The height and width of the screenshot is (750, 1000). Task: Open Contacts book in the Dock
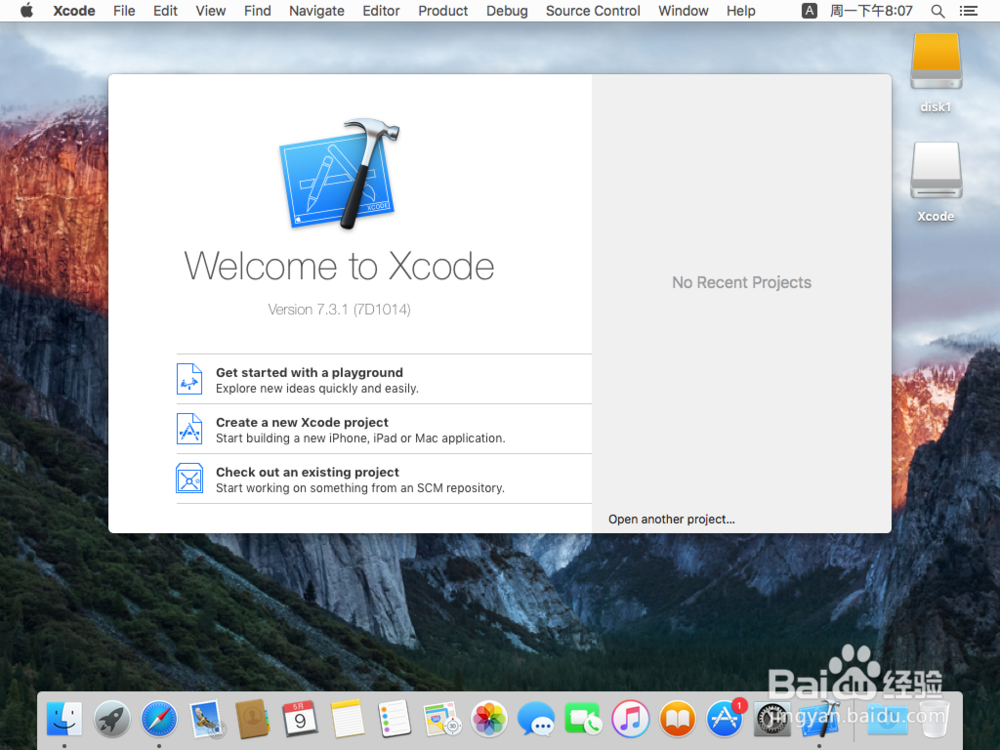click(253, 719)
